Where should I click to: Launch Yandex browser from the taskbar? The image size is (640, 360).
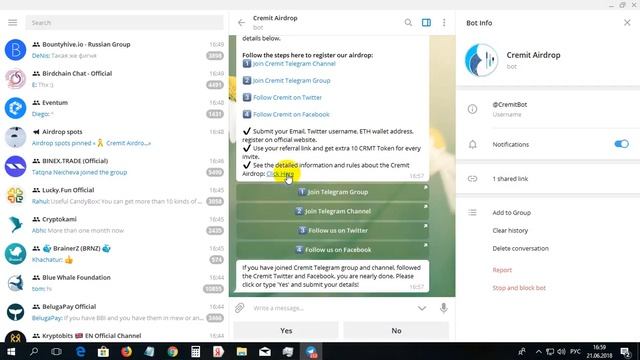point(218,352)
